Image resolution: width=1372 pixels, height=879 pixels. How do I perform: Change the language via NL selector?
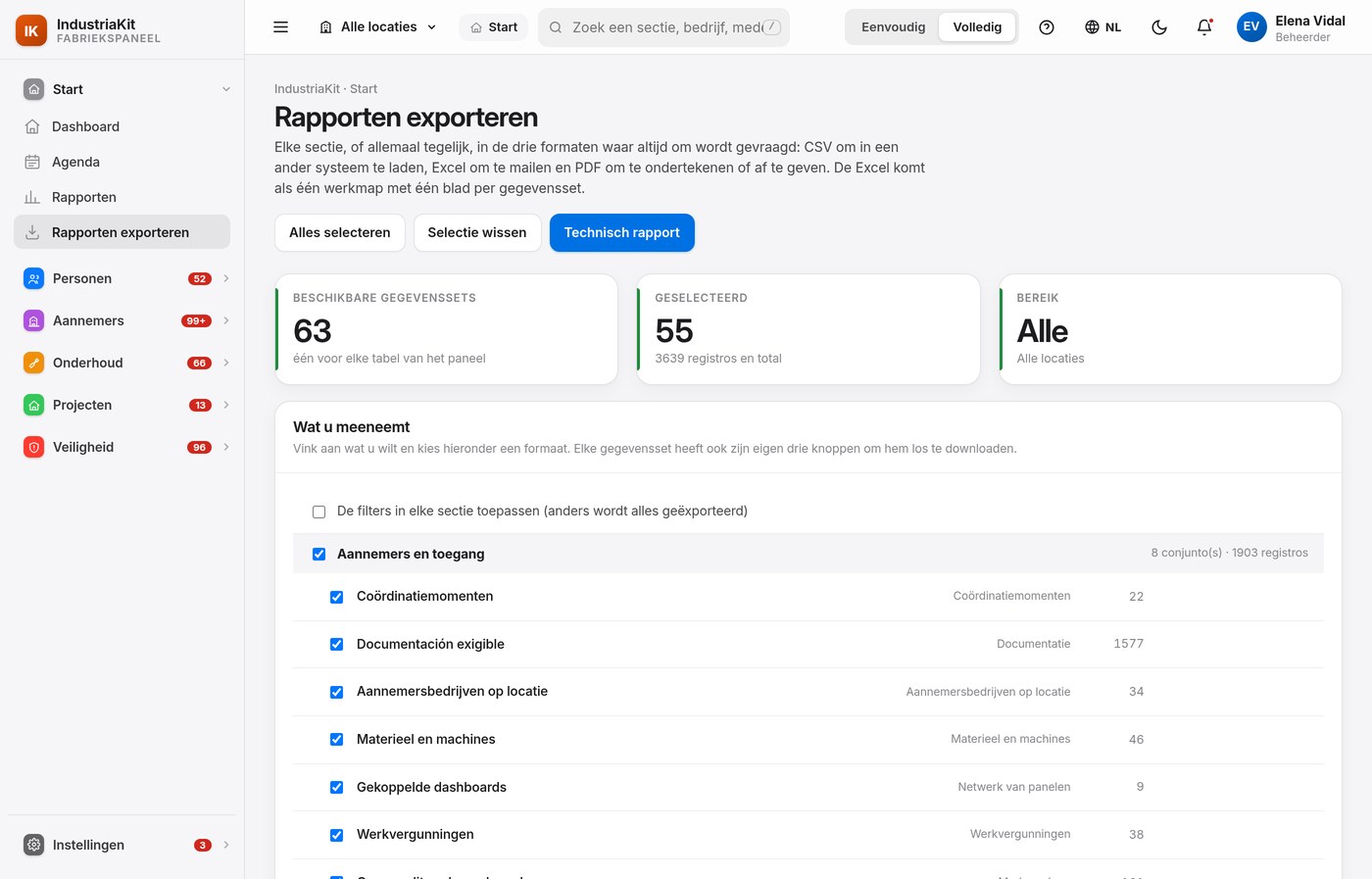1102,27
